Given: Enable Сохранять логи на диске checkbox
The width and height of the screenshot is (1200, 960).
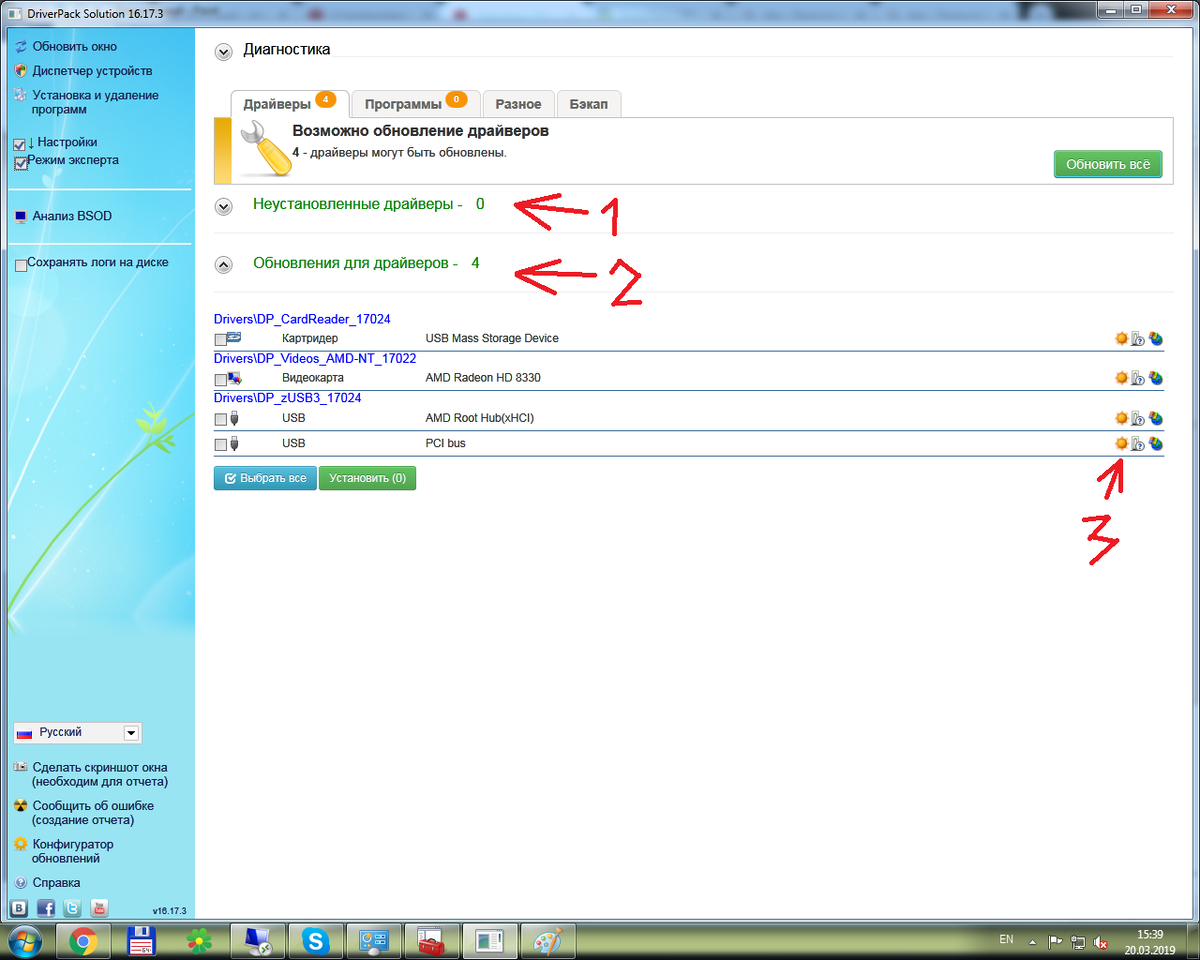Looking at the screenshot, I should (x=21, y=265).
